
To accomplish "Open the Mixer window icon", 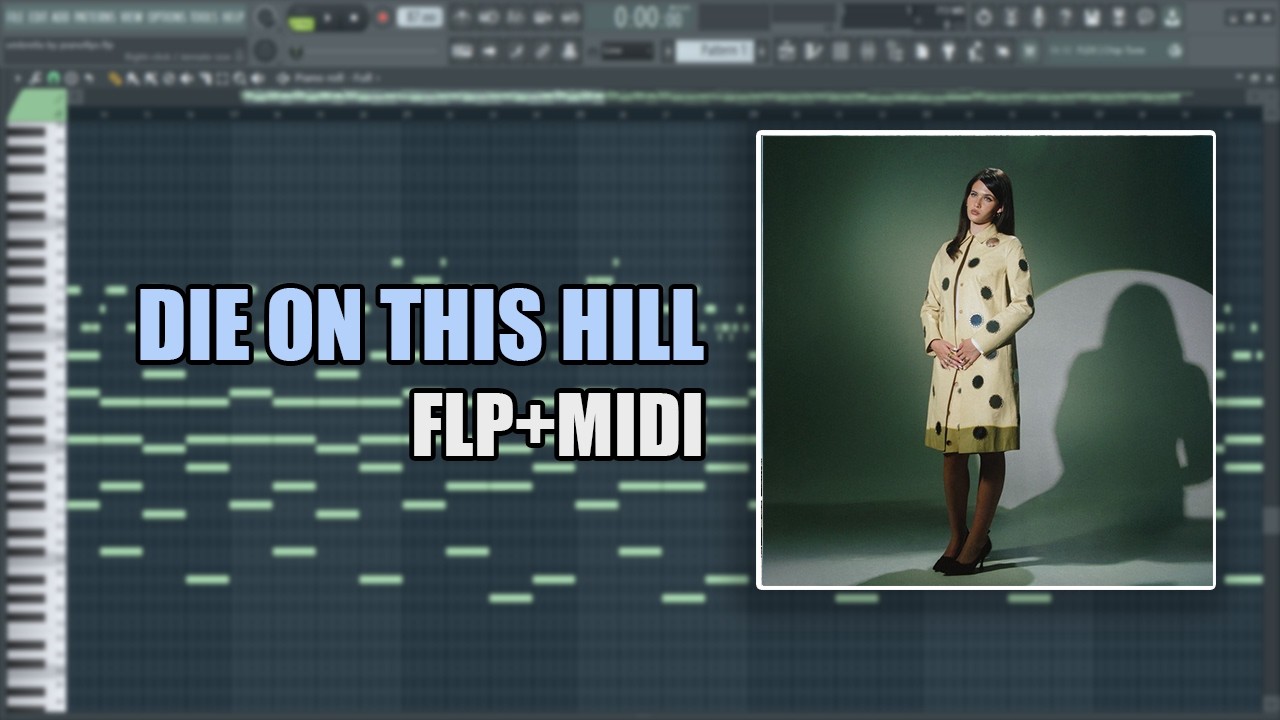I will click(867, 51).
